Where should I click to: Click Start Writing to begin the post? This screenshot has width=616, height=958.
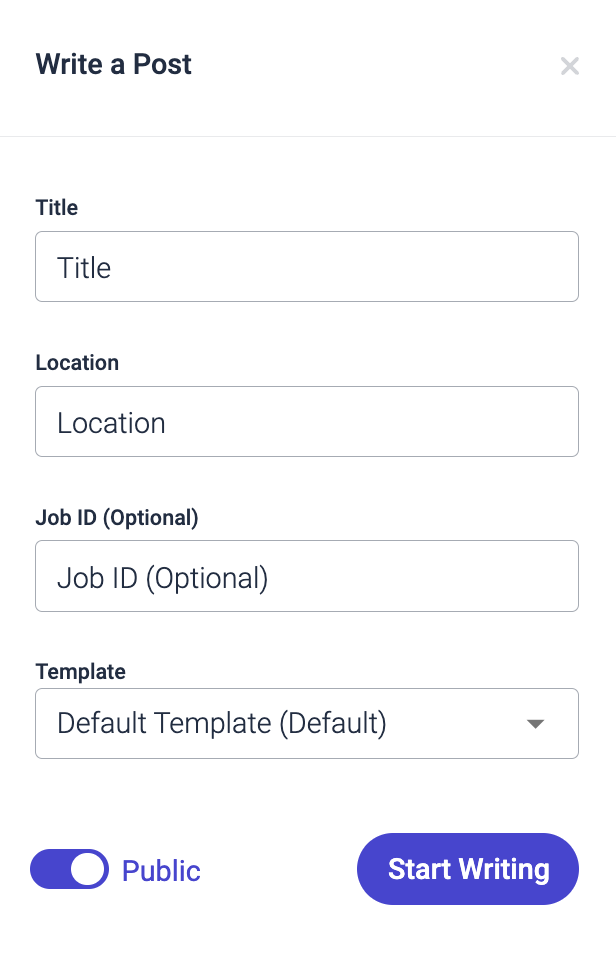click(x=467, y=869)
